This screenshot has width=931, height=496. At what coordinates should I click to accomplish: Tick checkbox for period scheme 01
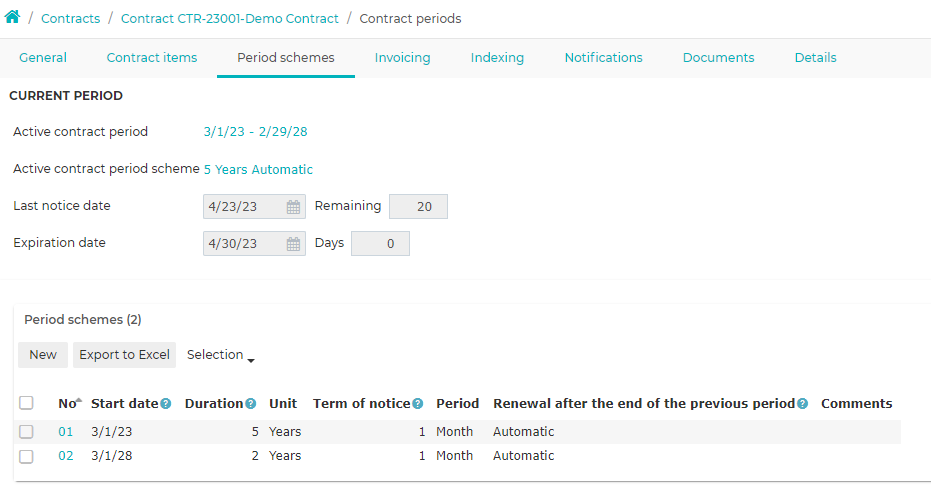(26, 431)
